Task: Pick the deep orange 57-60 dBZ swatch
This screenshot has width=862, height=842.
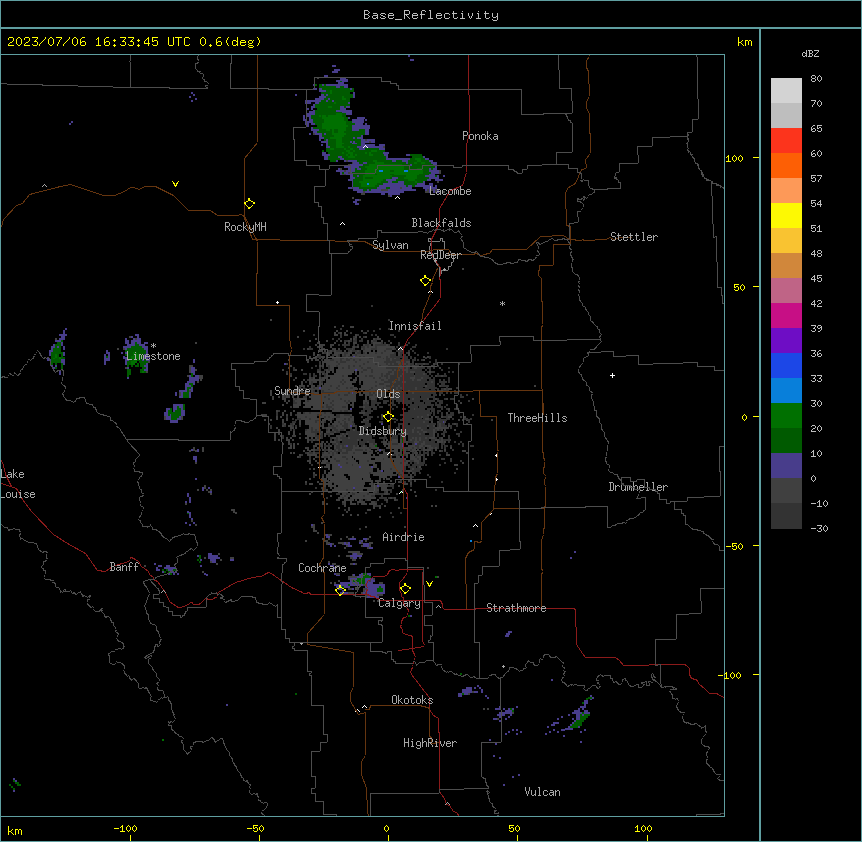Action: coord(786,165)
